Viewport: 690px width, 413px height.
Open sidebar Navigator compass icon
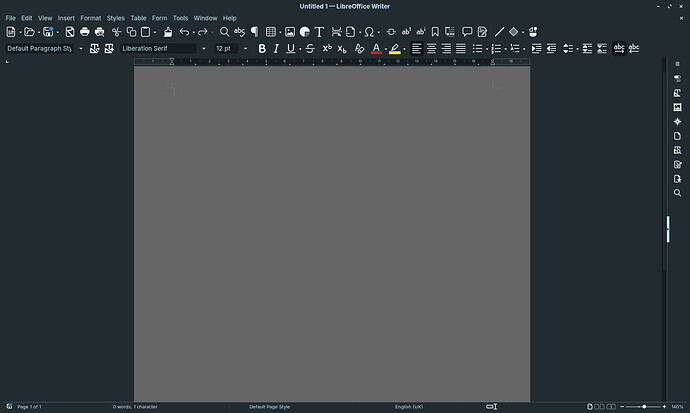pyautogui.click(x=677, y=121)
